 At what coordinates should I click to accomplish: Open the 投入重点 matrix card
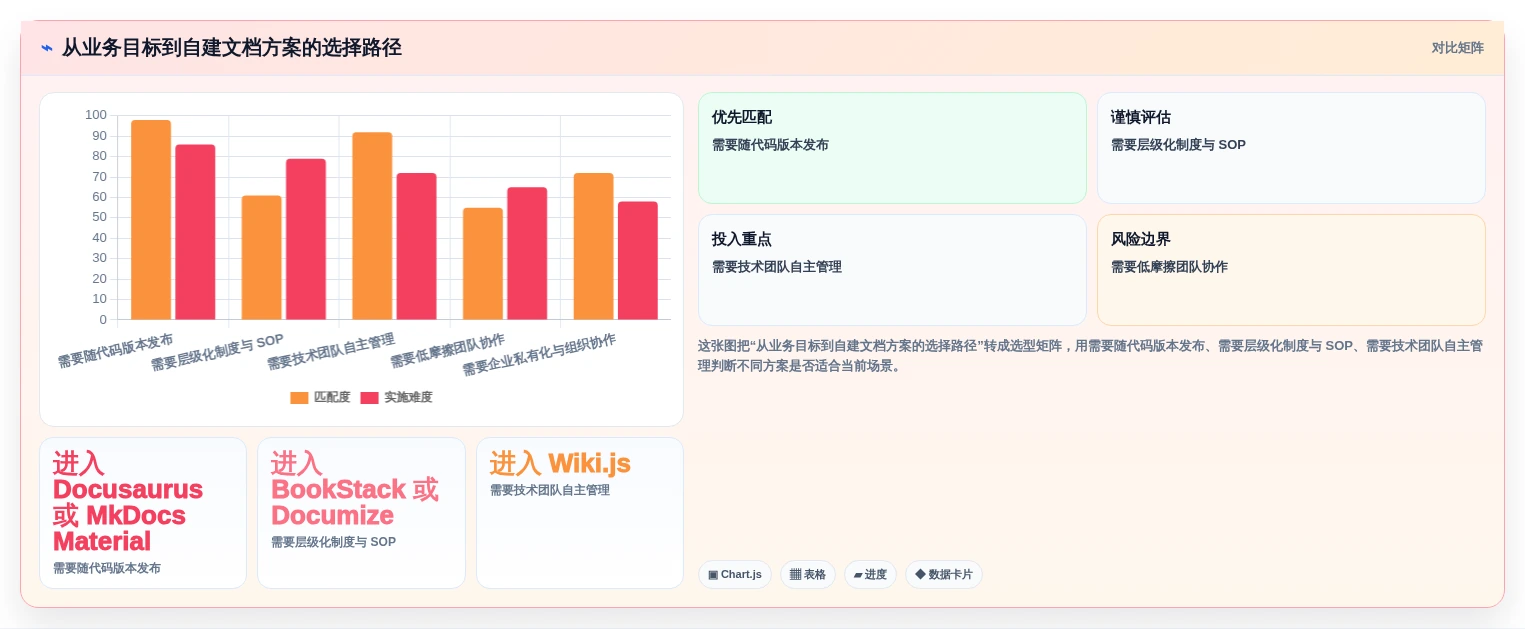pyautogui.click(x=892, y=270)
